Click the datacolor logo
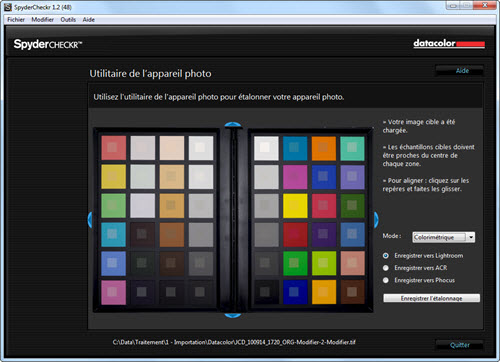This screenshot has width=500, height=362. click(449, 44)
